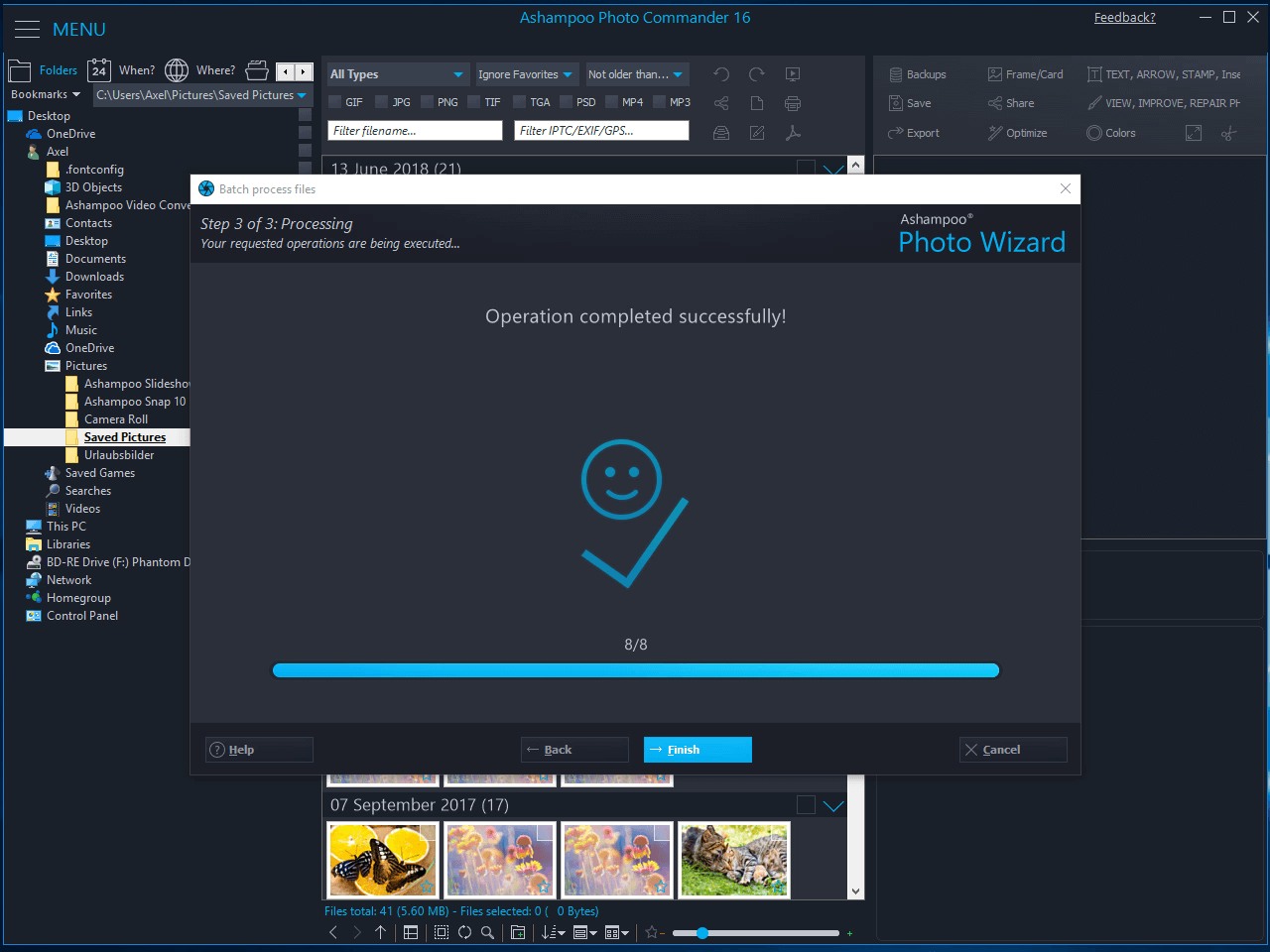This screenshot has height=952, width=1270.
Task: Open the Bookmarks dropdown
Action: [45, 95]
